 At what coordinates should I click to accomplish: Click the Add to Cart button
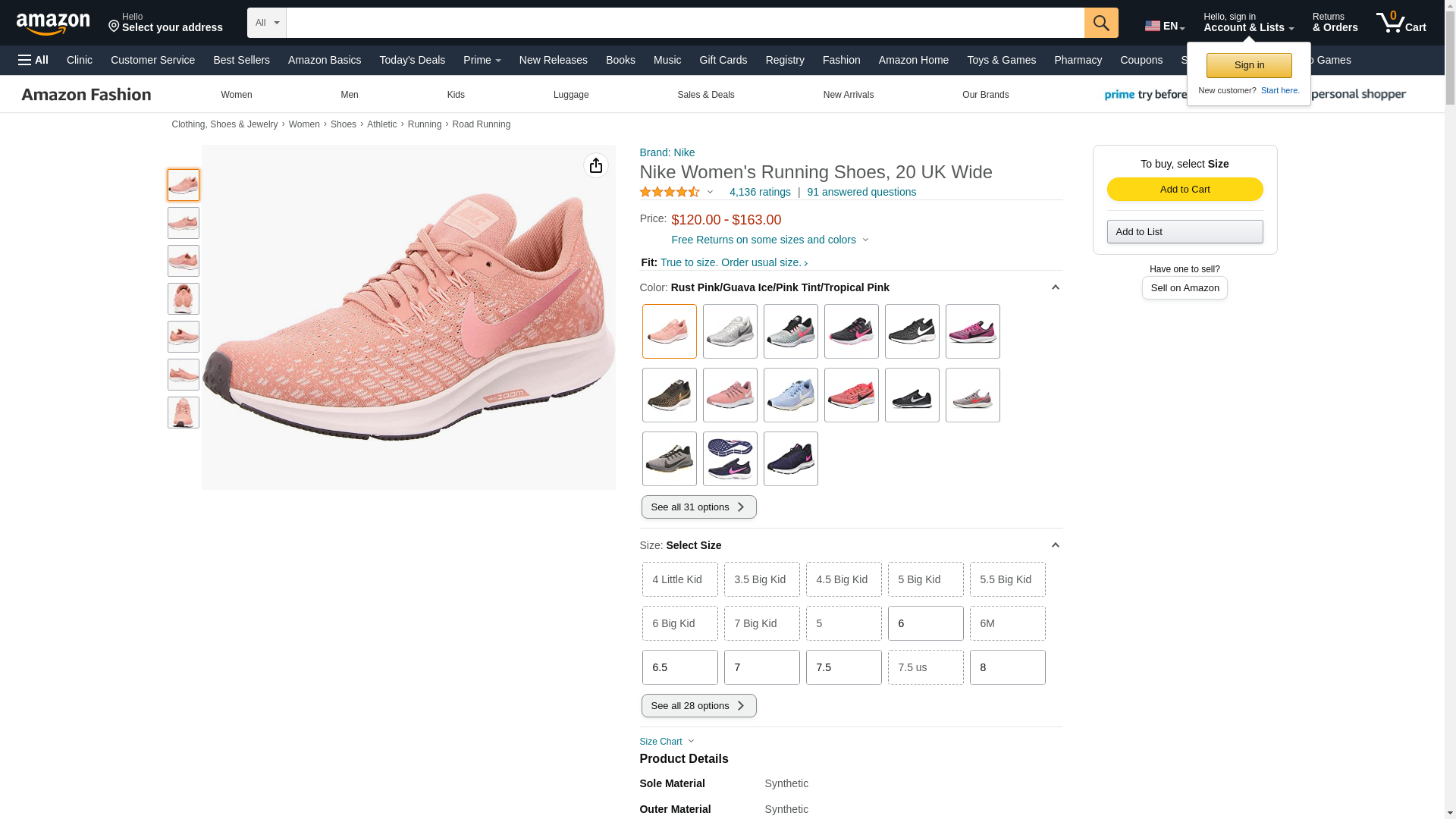[1185, 190]
